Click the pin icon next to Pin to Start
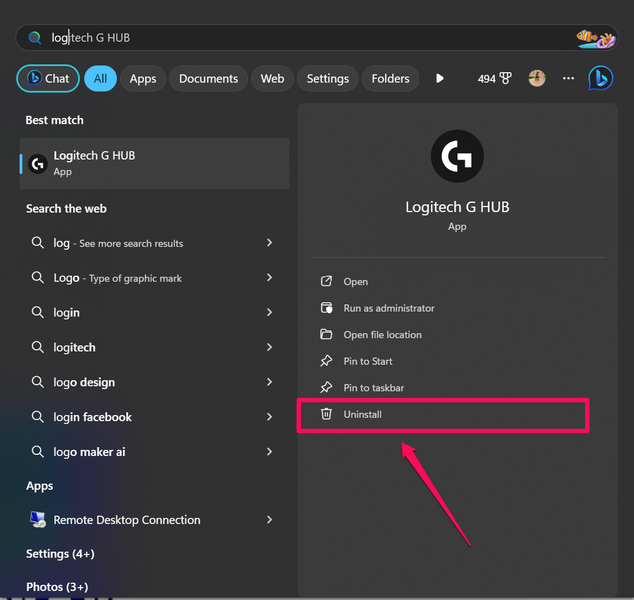Image resolution: width=634 pixels, height=600 pixels. (x=326, y=361)
